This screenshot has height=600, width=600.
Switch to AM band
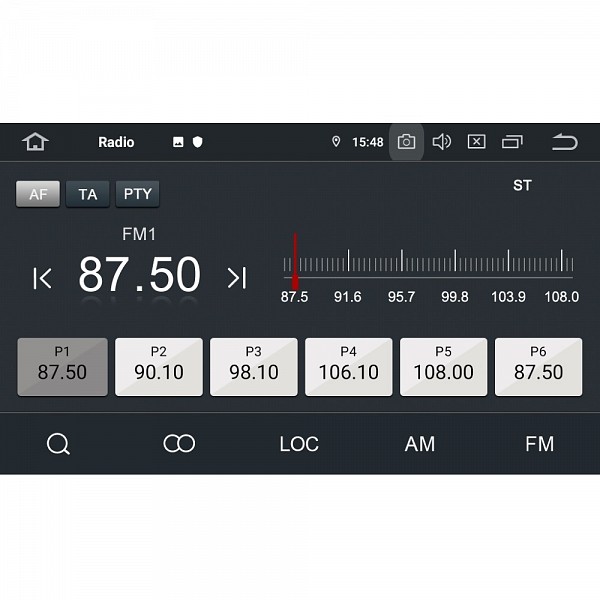click(x=419, y=444)
